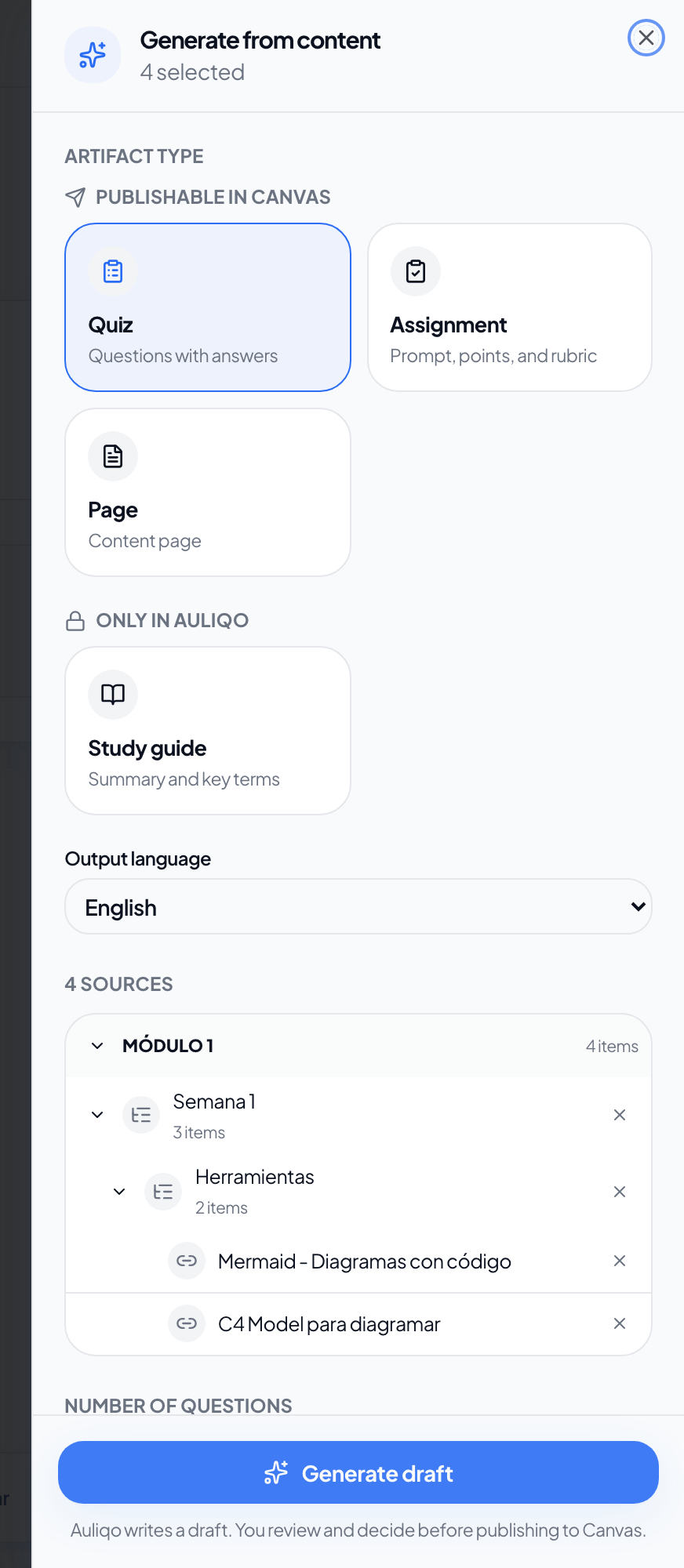The height and width of the screenshot is (1568, 684).
Task: Remove Semana 1 from sources
Action: pos(620,1115)
